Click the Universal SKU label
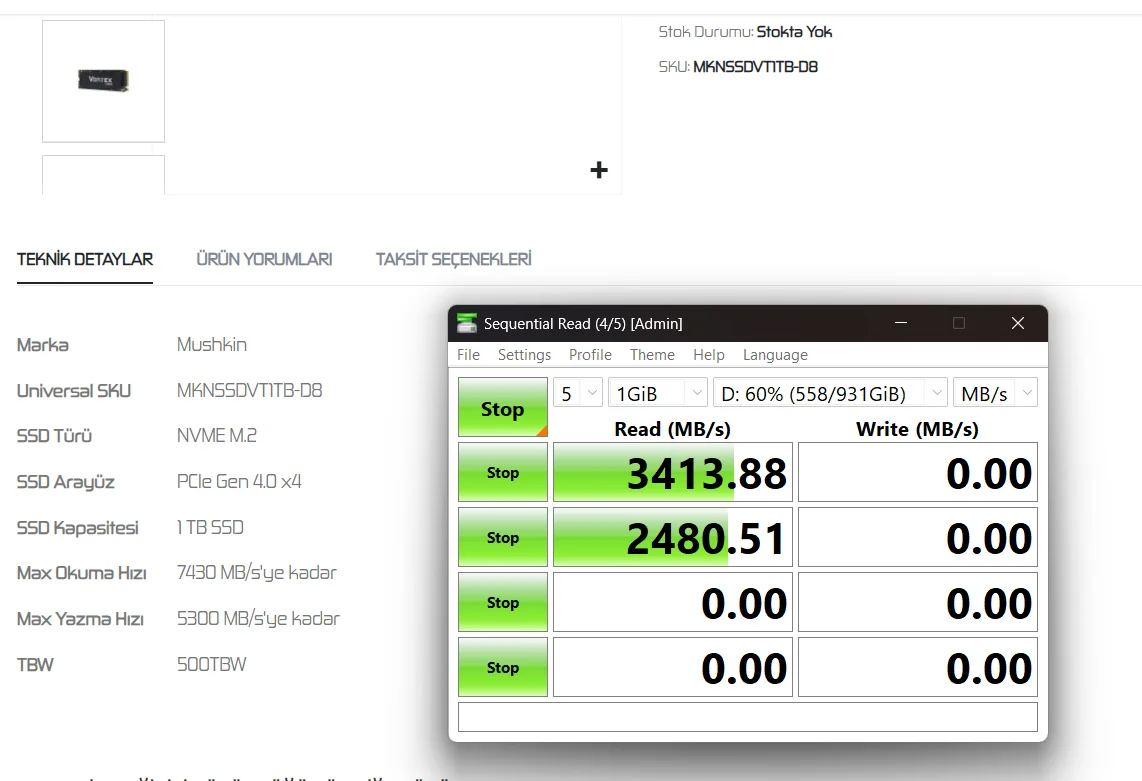This screenshot has height=781, width=1142. click(74, 390)
